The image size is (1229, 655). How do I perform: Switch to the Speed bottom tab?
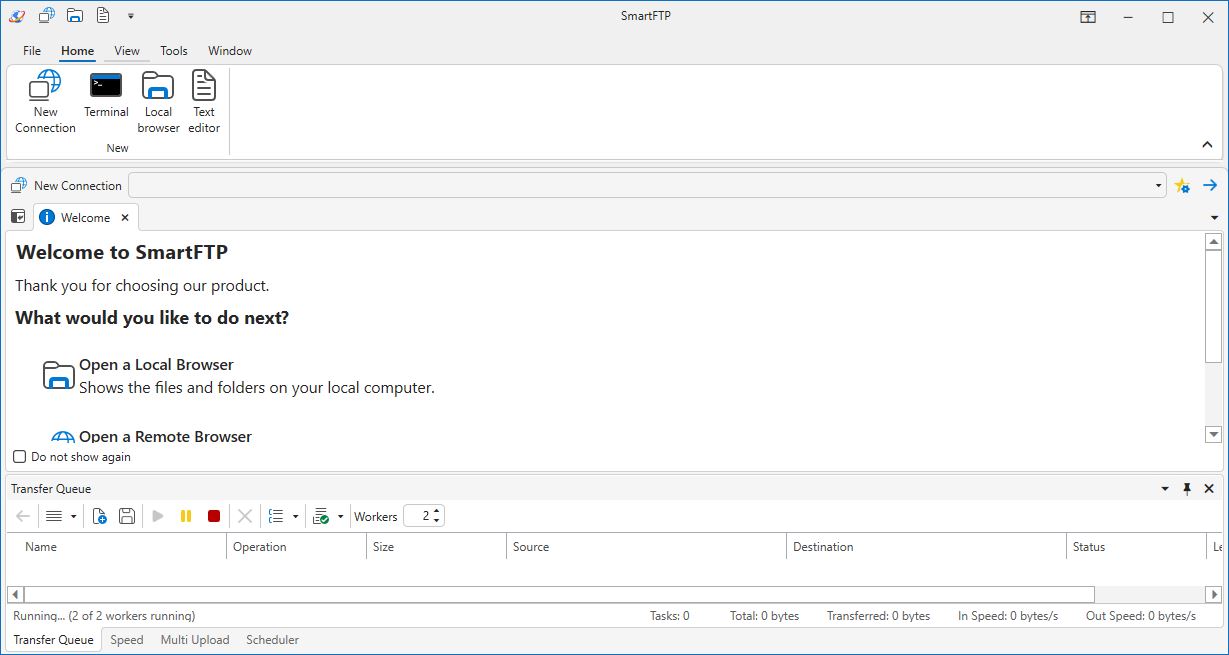127,640
